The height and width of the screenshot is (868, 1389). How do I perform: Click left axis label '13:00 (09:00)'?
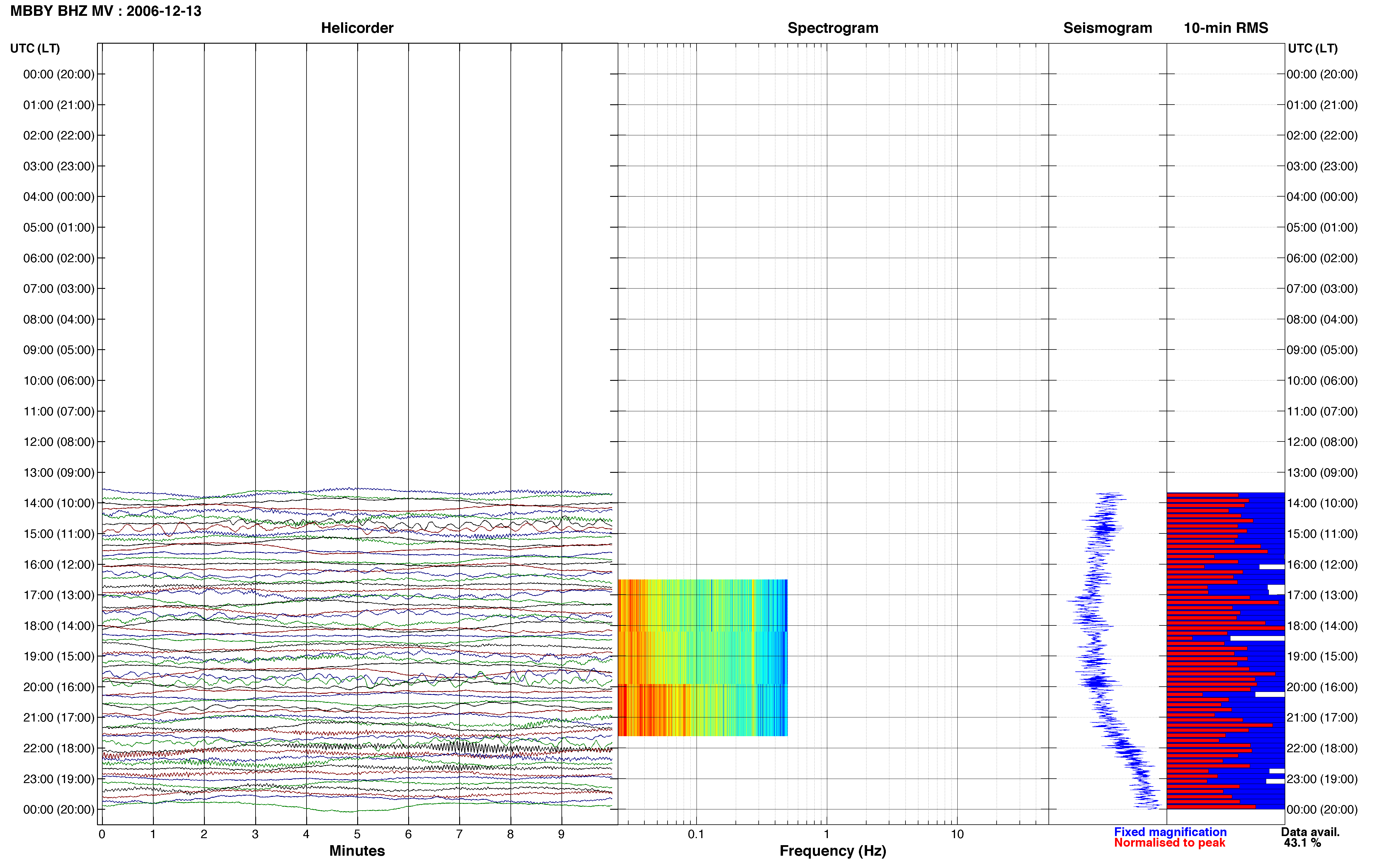pos(59,473)
